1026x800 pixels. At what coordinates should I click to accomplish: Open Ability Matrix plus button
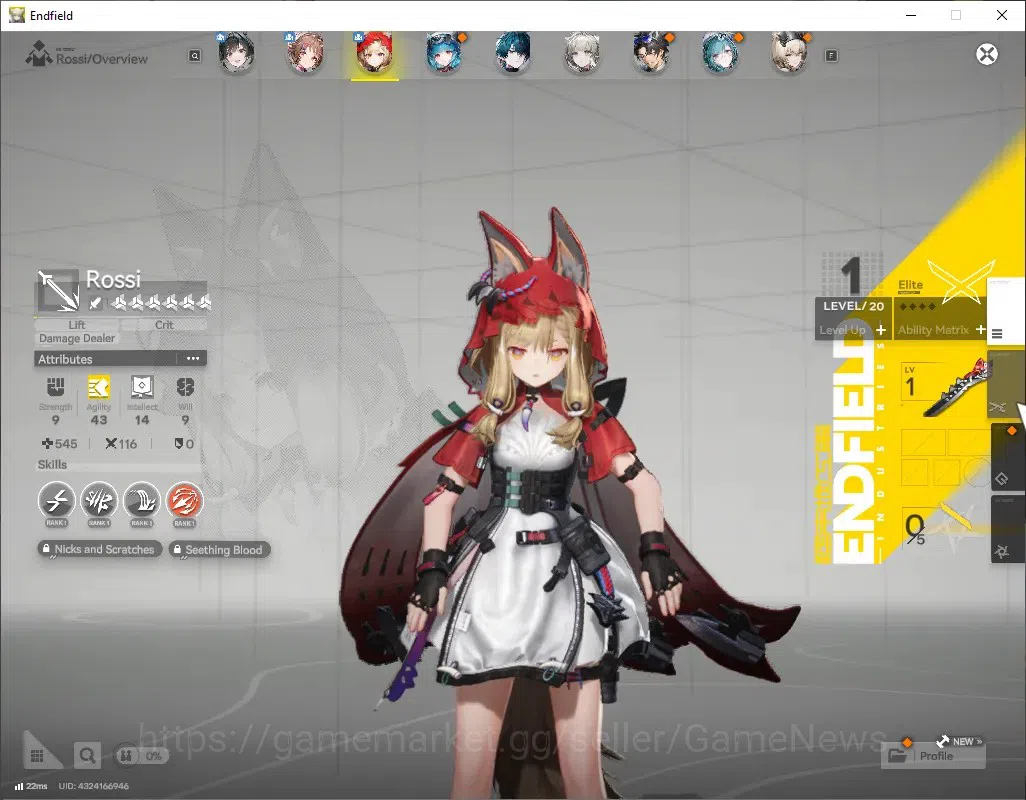click(x=980, y=330)
